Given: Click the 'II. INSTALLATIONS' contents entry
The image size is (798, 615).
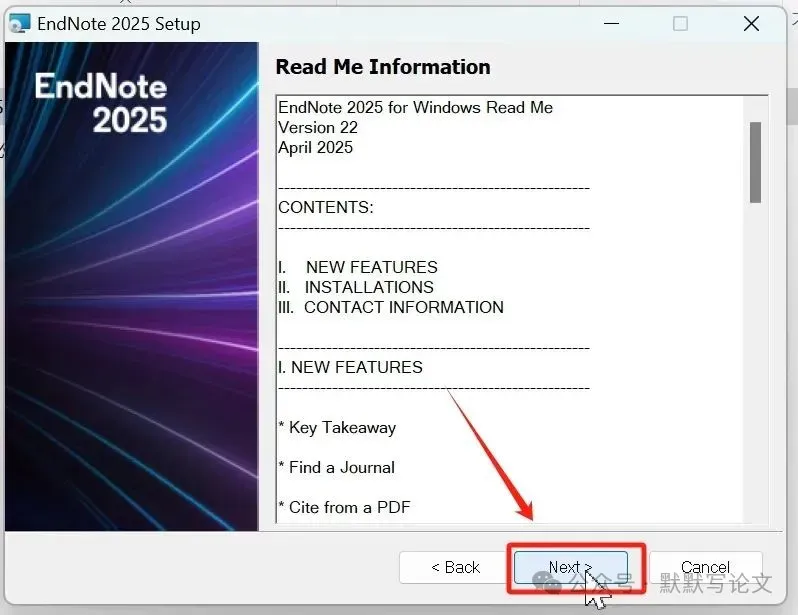Looking at the screenshot, I should click(356, 287).
